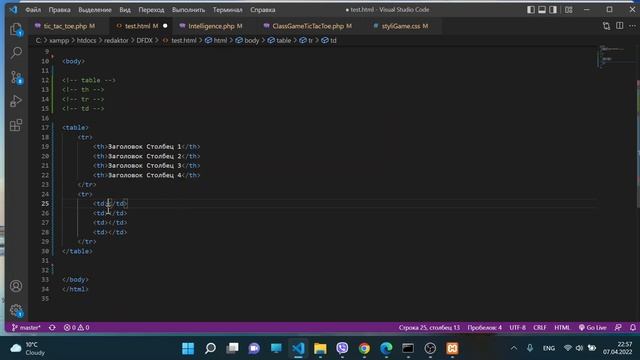Open the Файл menu

[33, 10]
